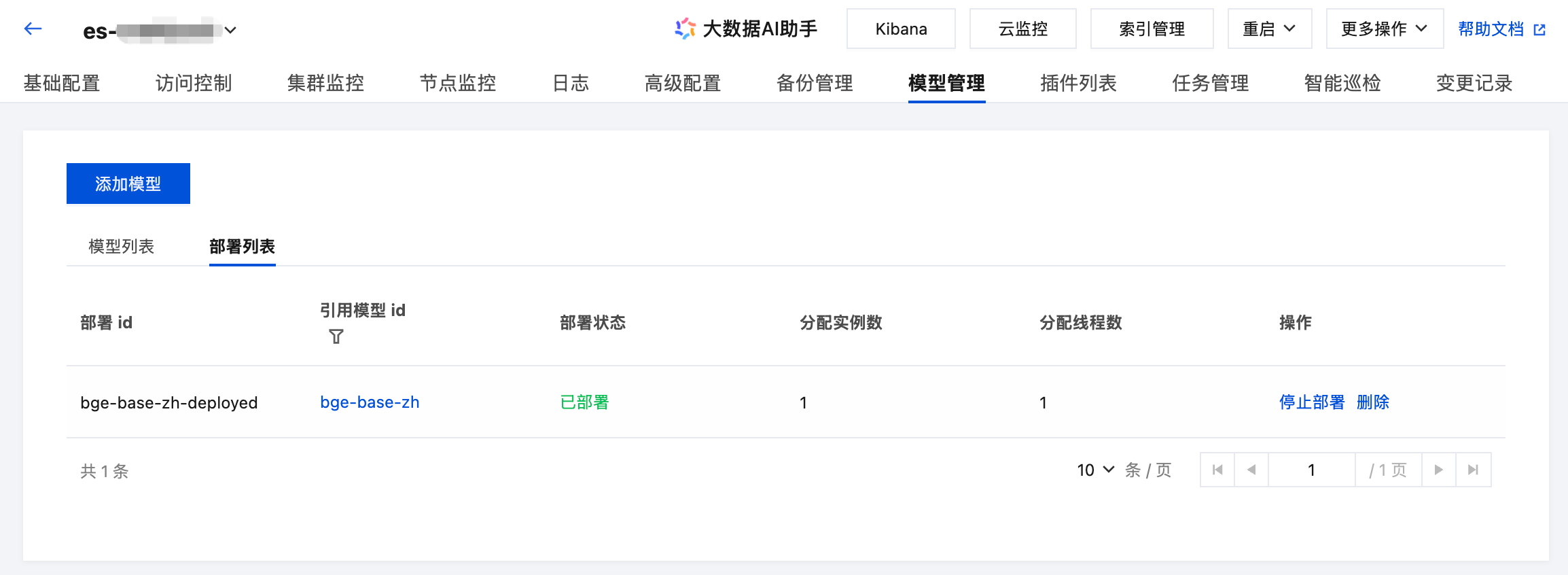Open the 重启 dropdown menu
Viewport: 1568px width, 575px height.
click(1269, 29)
